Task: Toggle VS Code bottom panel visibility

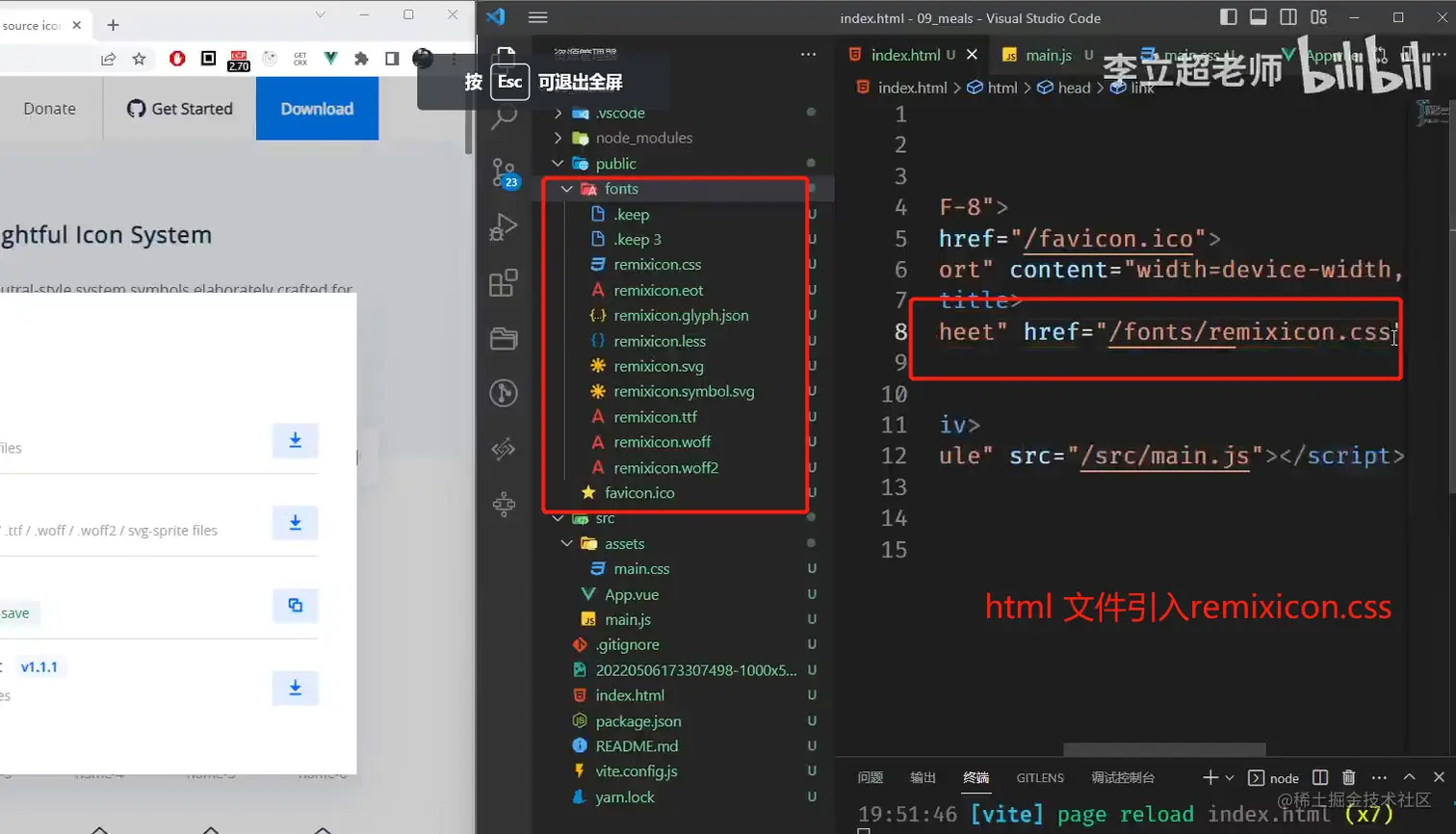Action: [1259, 17]
